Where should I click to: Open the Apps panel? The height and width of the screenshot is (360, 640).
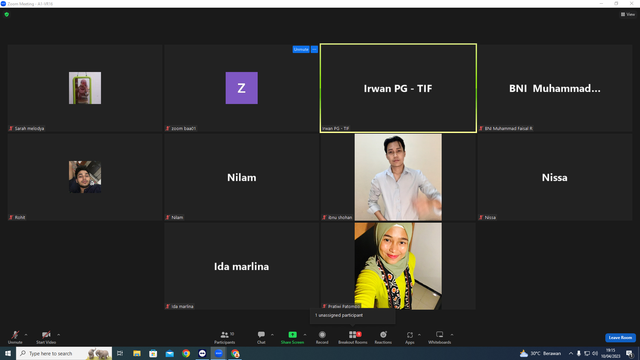coord(410,337)
